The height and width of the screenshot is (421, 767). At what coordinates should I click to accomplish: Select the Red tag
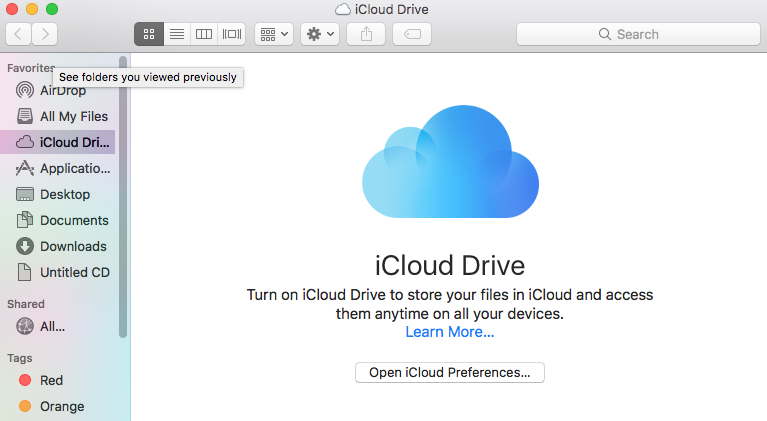(x=58, y=380)
